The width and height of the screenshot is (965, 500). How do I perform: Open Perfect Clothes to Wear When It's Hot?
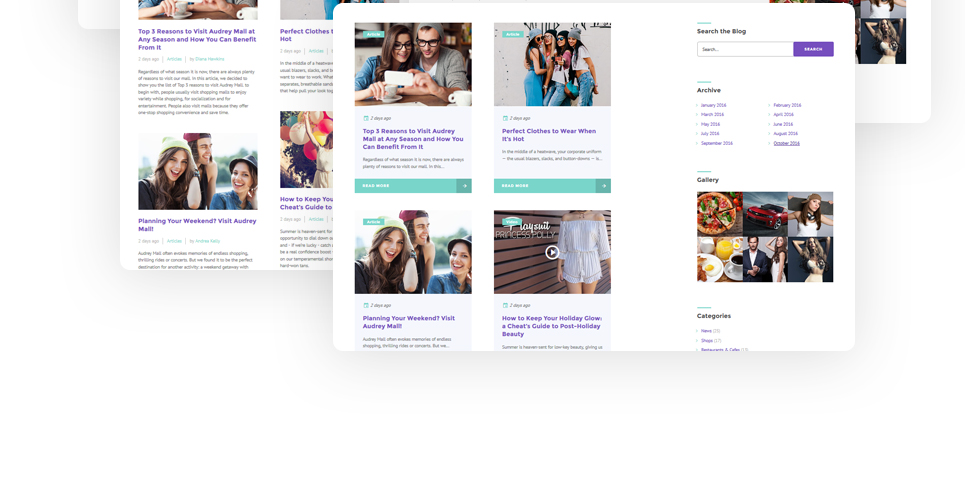pos(549,135)
